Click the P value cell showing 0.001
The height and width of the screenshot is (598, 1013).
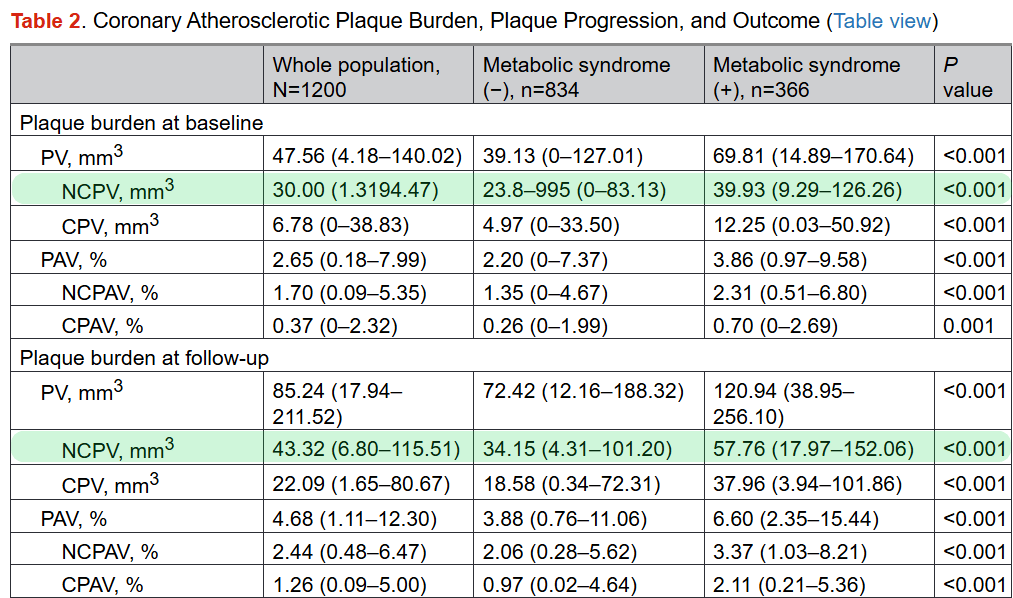[969, 325]
